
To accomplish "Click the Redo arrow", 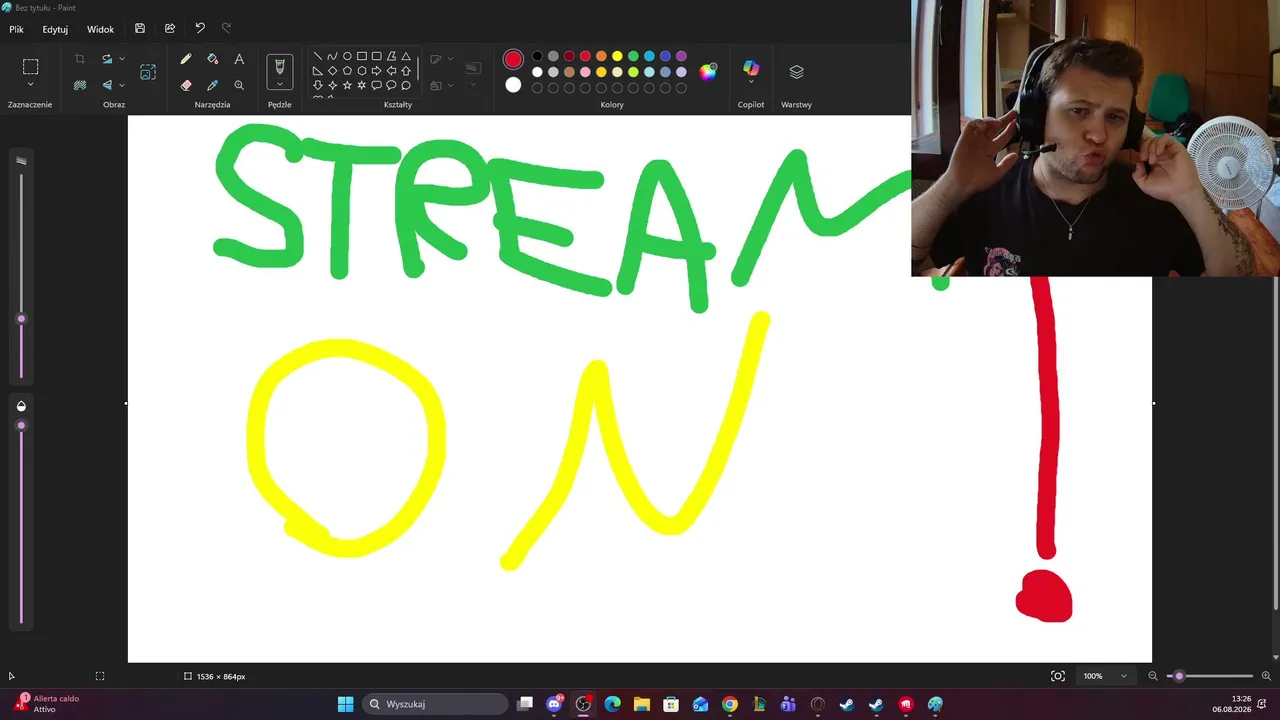I will [226, 29].
